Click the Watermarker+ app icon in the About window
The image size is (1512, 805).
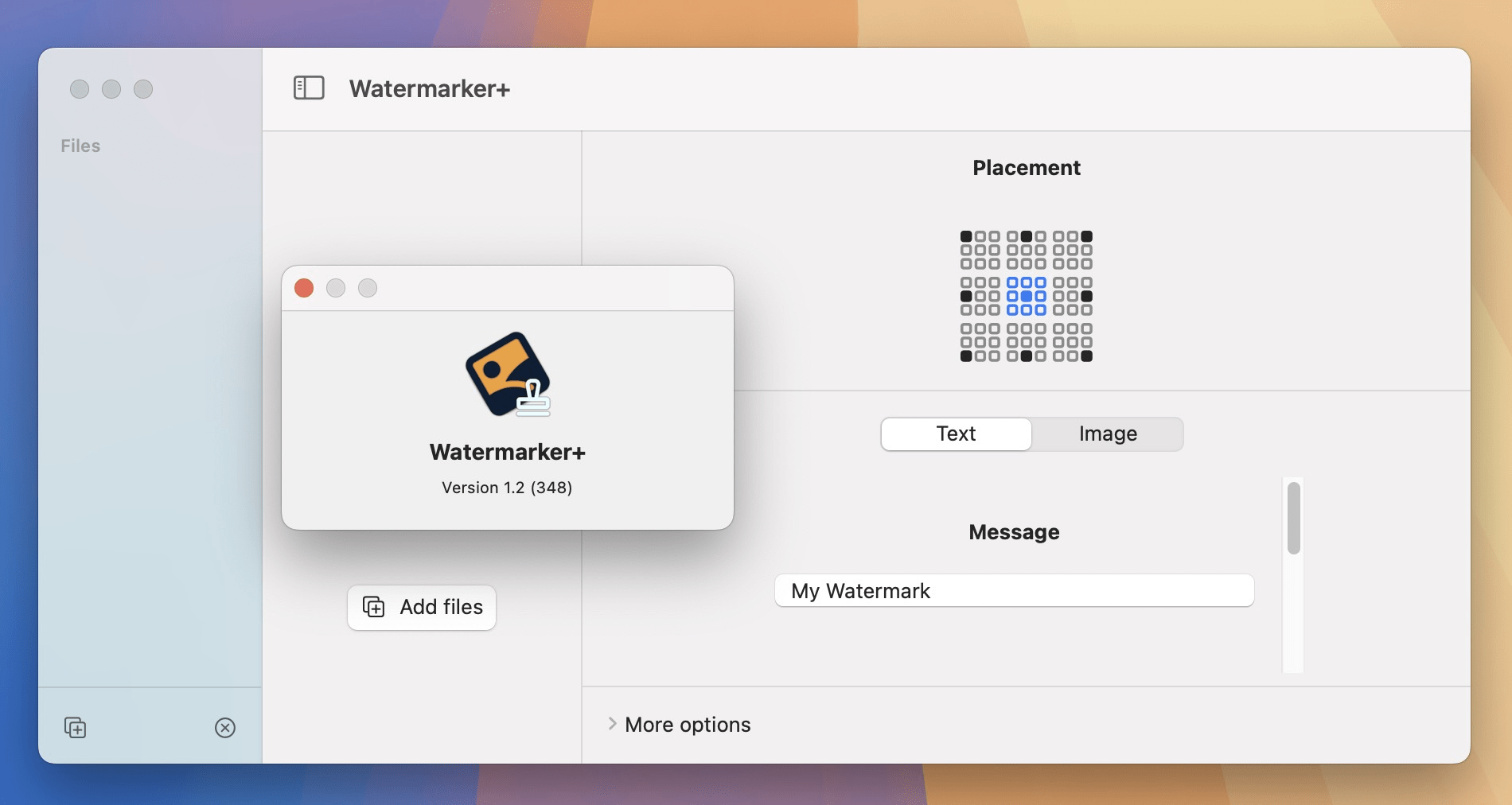(x=507, y=375)
